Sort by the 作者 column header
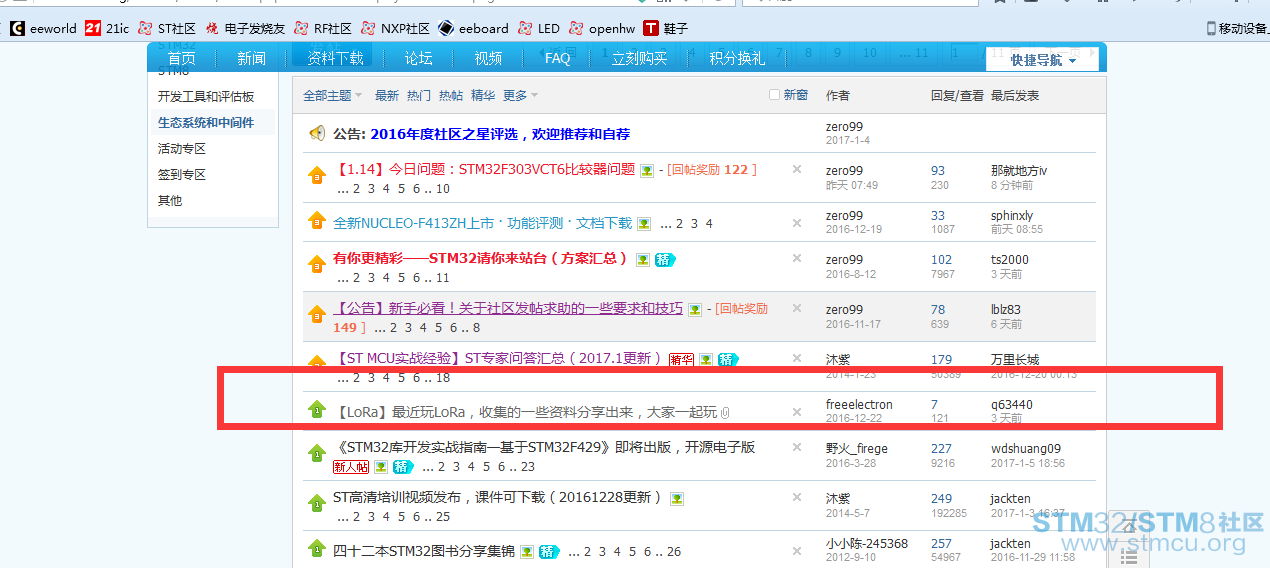 coord(838,95)
